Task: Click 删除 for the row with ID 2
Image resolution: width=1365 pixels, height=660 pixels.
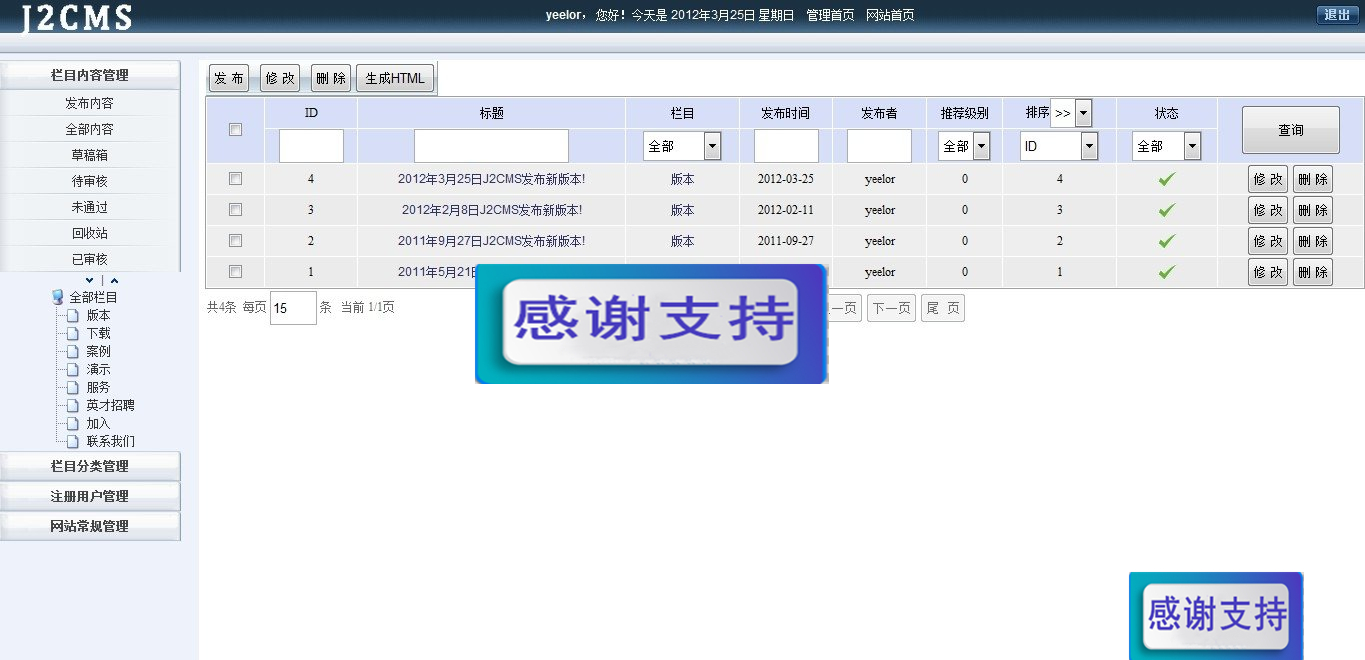Action: pyautogui.click(x=1313, y=241)
